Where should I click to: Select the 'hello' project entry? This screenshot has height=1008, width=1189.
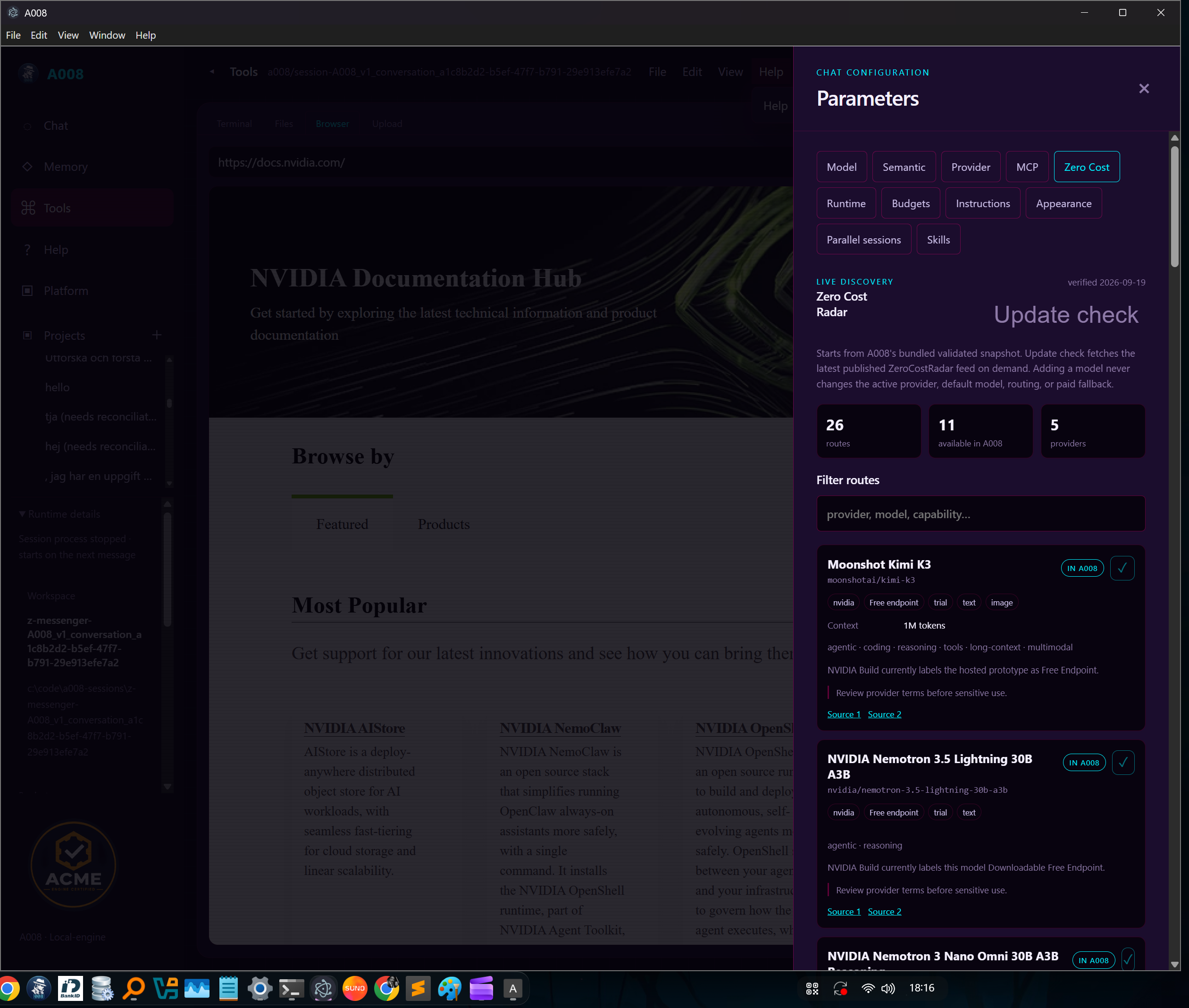[57, 387]
